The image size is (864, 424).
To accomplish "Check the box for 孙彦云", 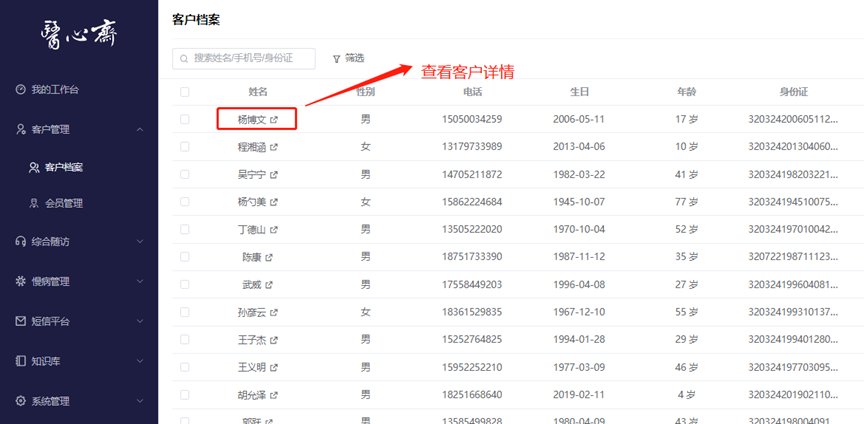I will pos(185,312).
